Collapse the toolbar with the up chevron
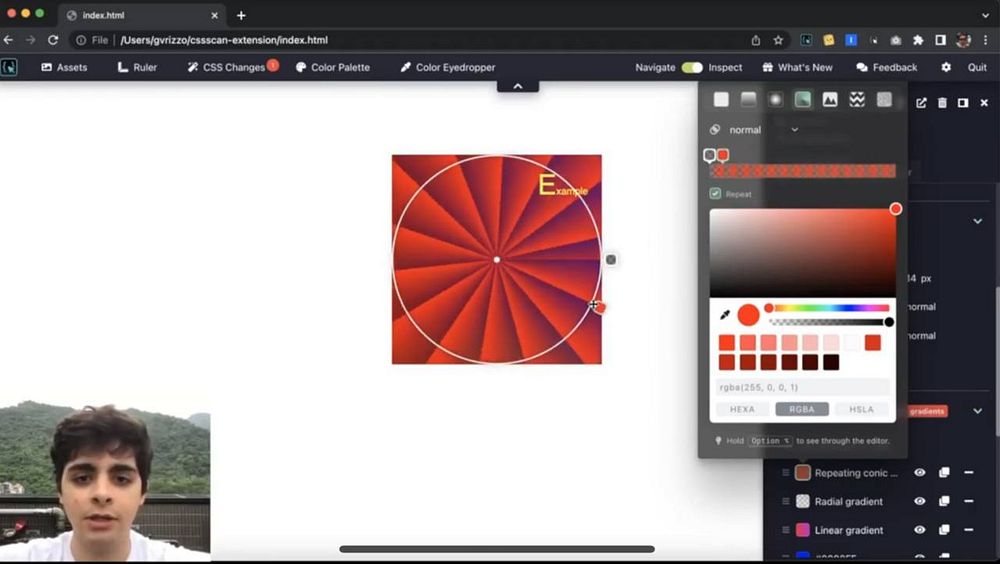This screenshot has height=564, width=1000. 518,86
